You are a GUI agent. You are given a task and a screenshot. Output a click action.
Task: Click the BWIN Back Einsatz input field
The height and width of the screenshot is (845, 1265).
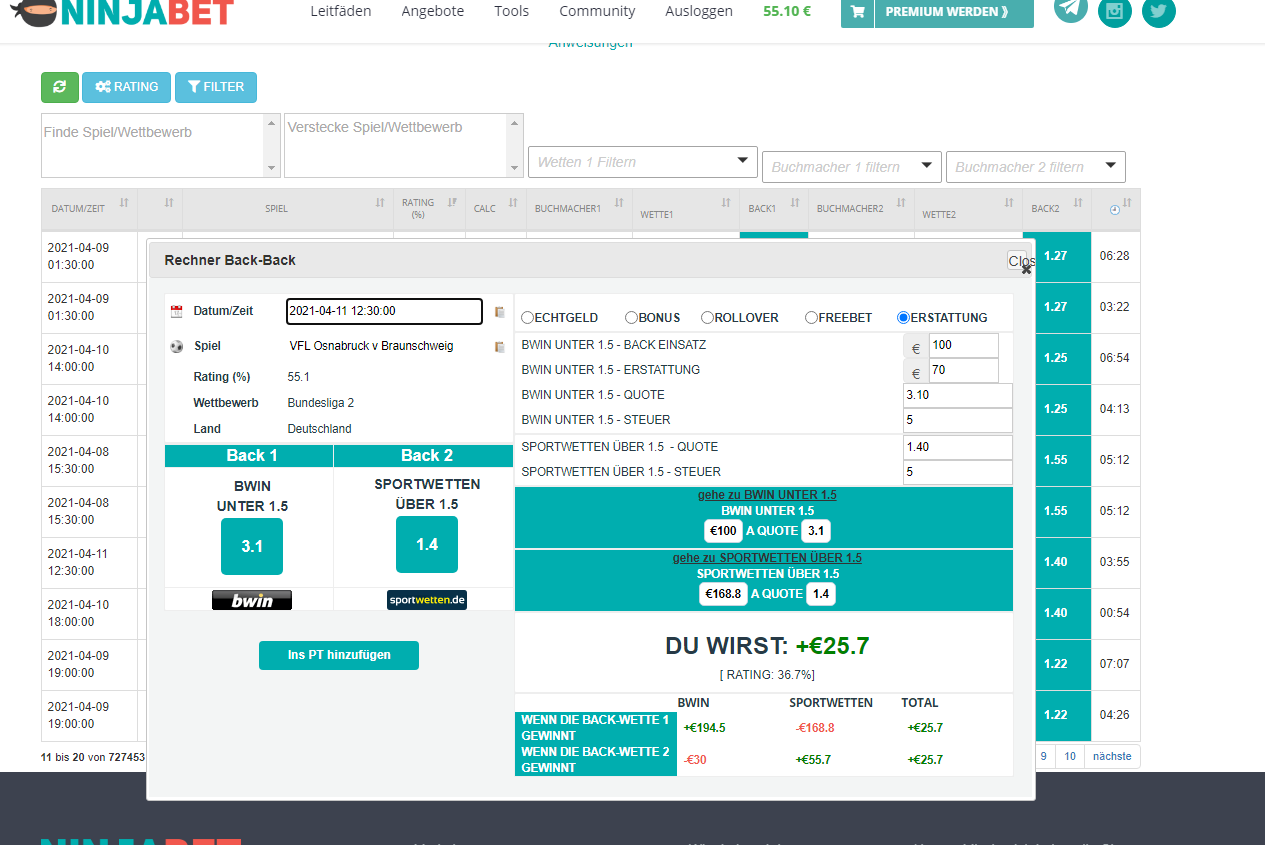[x=962, y=345]
